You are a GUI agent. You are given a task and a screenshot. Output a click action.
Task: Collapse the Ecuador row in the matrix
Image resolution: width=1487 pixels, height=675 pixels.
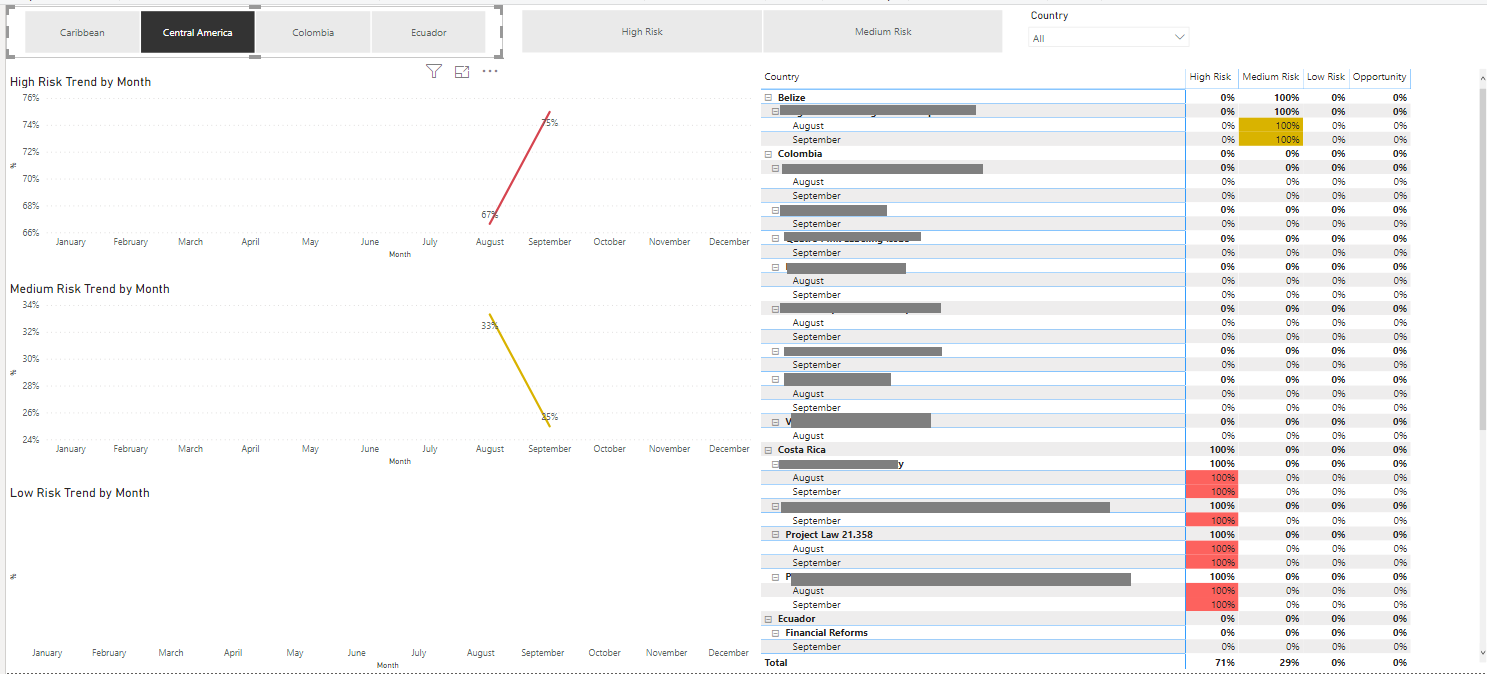(768, 619)
